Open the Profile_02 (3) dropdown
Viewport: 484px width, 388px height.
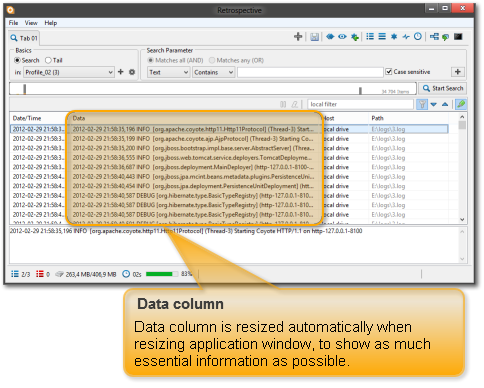click(69, 72)
